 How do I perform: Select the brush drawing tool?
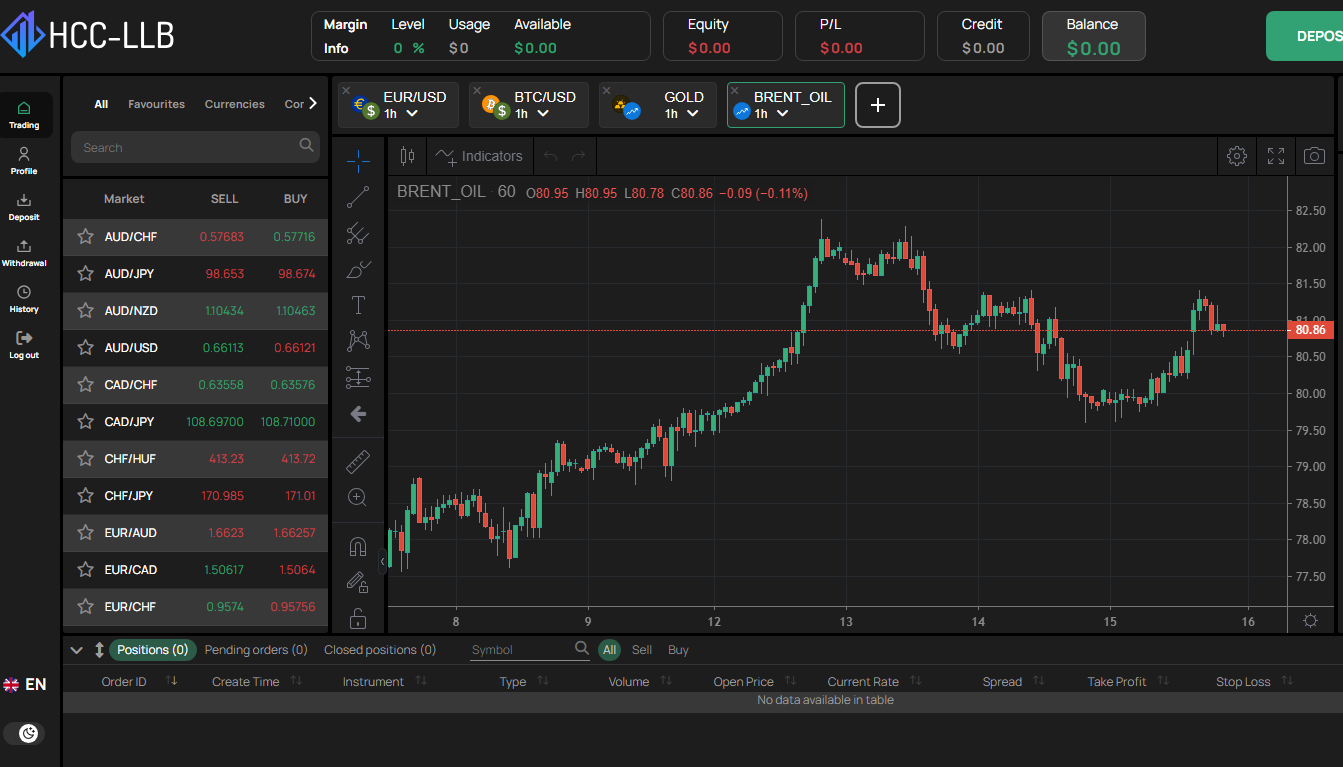(x=358, y=269)
